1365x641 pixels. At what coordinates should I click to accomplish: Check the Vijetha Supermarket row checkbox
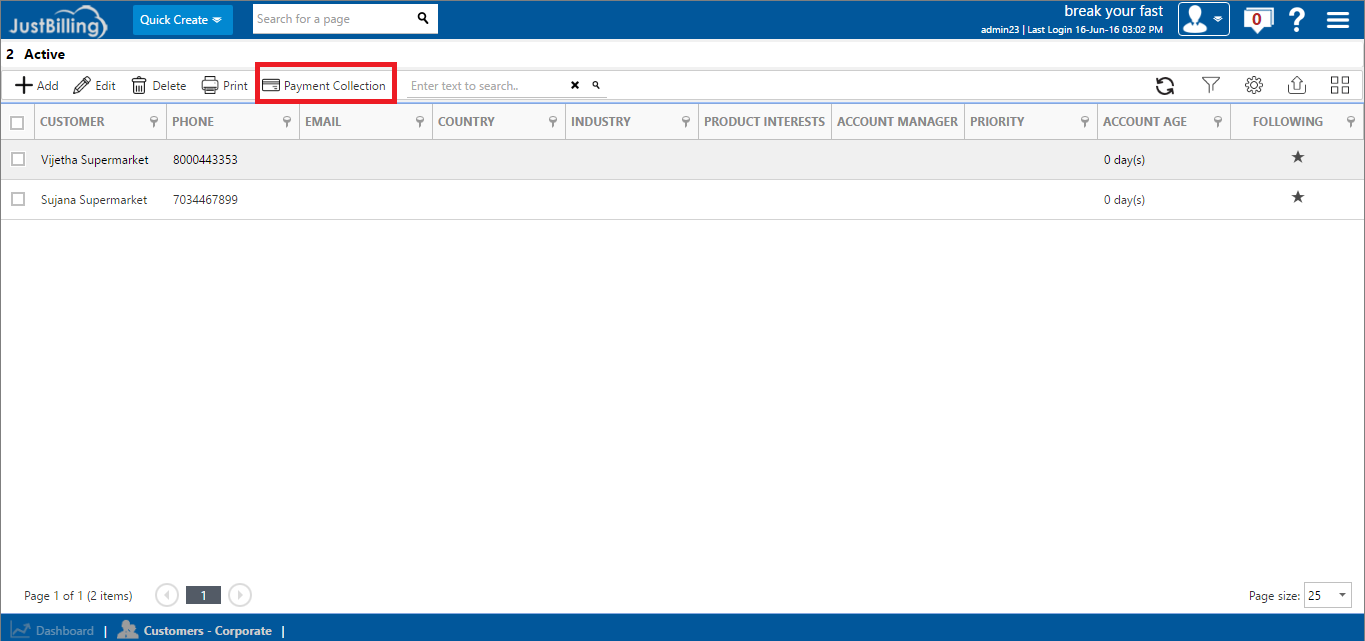point(17,159)
